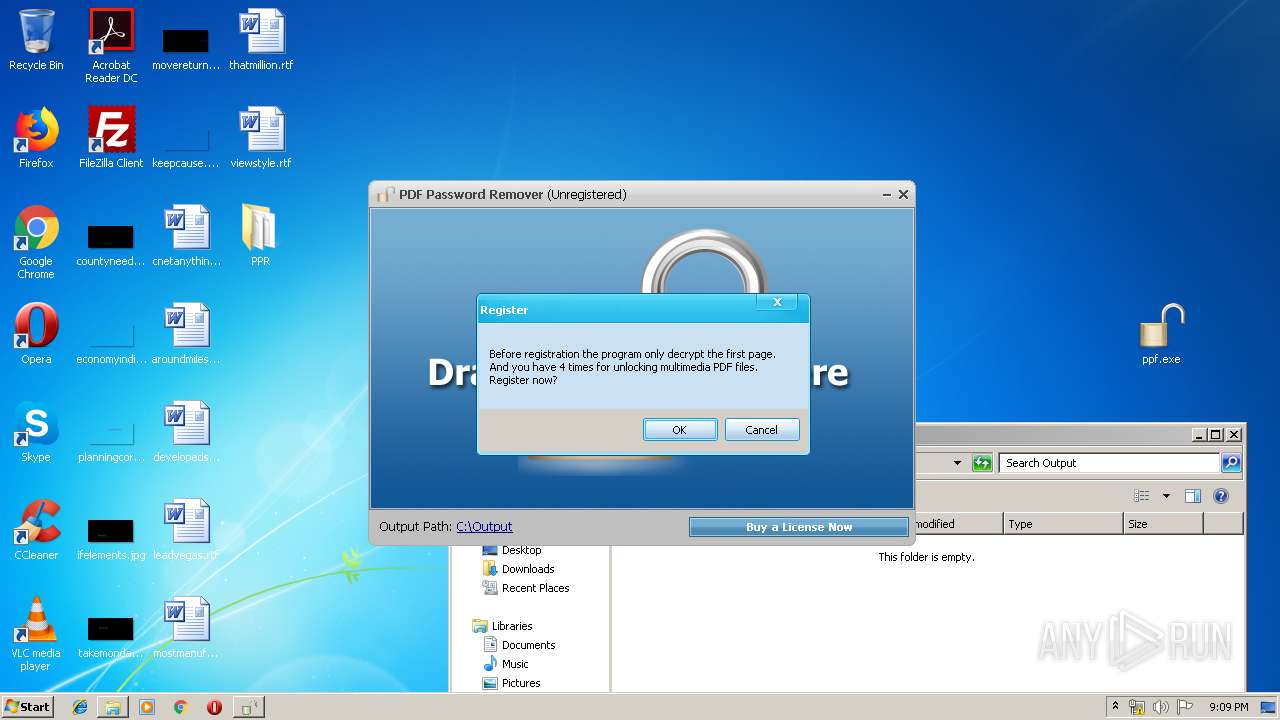Select the PPR folder on desktop
This screenshot has width=1280, height=720.
click(260, 236)
